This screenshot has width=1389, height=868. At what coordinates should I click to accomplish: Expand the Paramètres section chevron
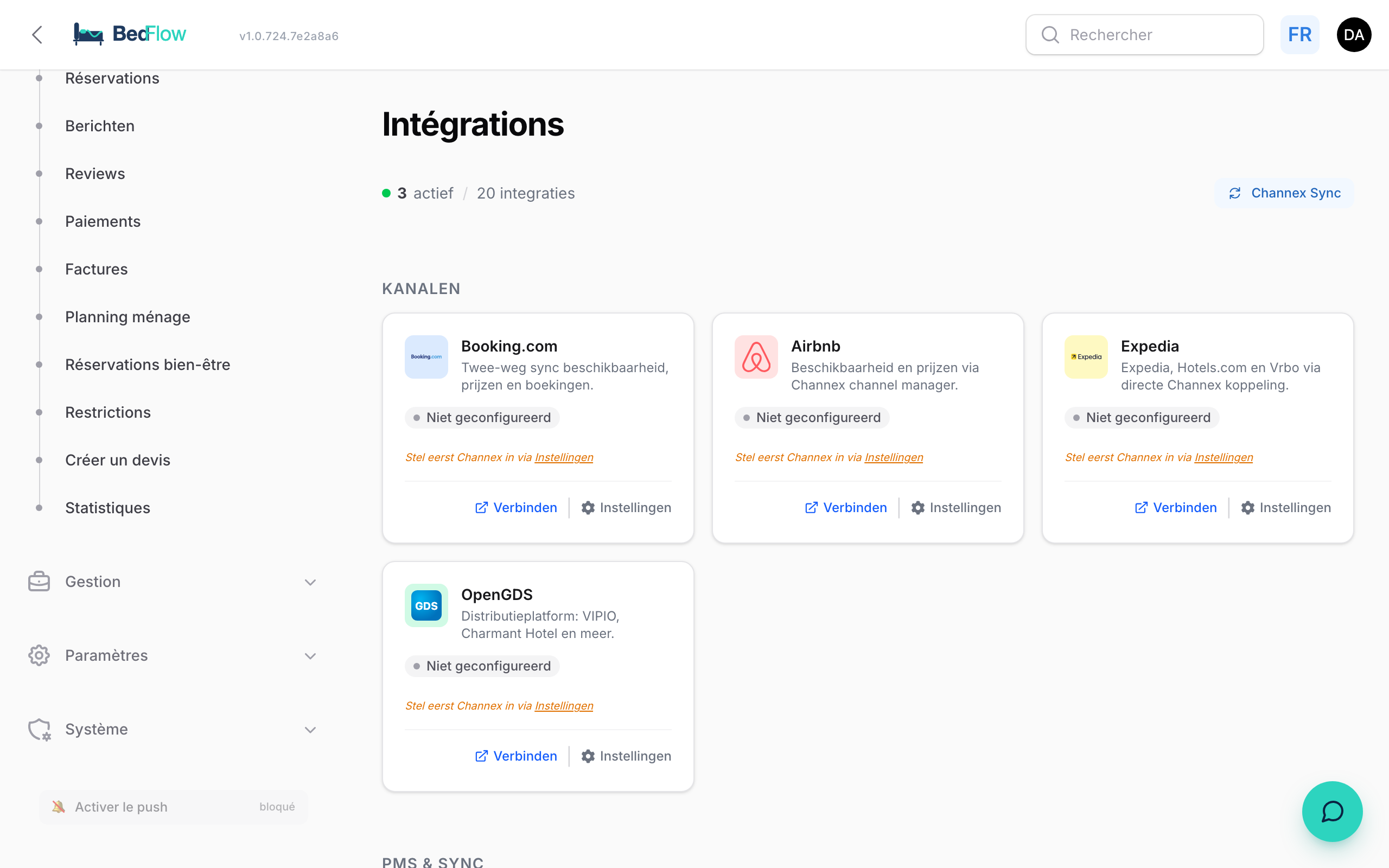click(x=310, y=655)
